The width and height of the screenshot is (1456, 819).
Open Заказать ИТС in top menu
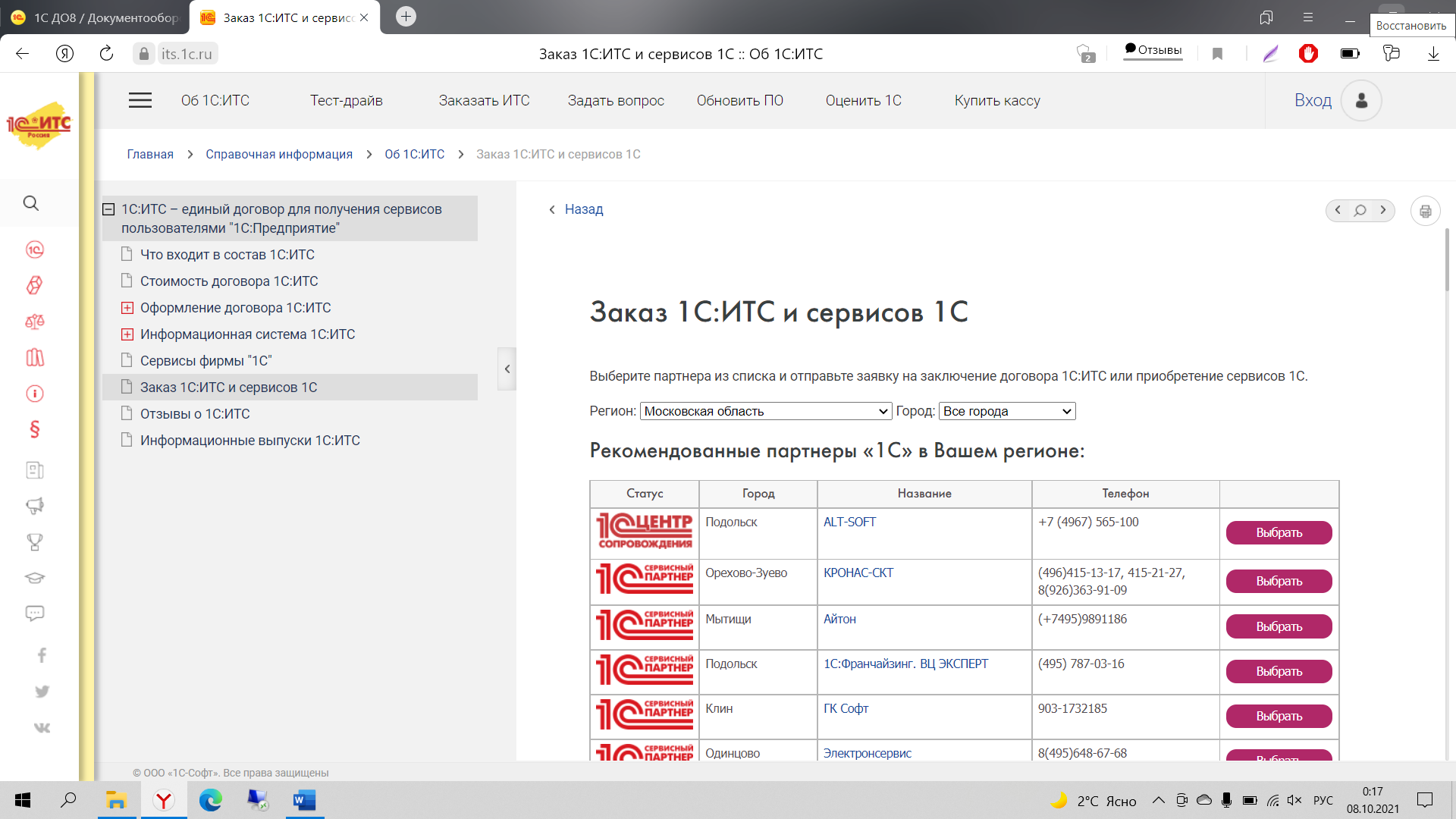[x=484, y=100]
